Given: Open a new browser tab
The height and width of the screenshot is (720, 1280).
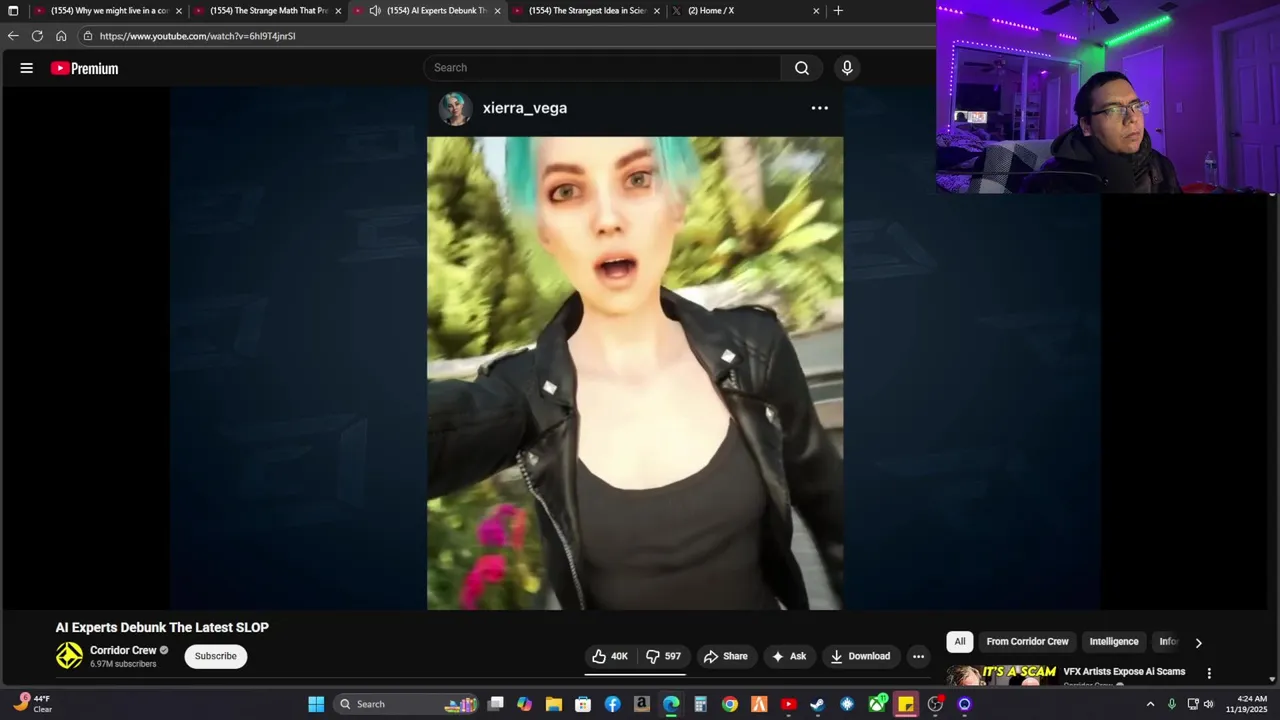Looking at the screenshot, I should (x=838, y=11).
